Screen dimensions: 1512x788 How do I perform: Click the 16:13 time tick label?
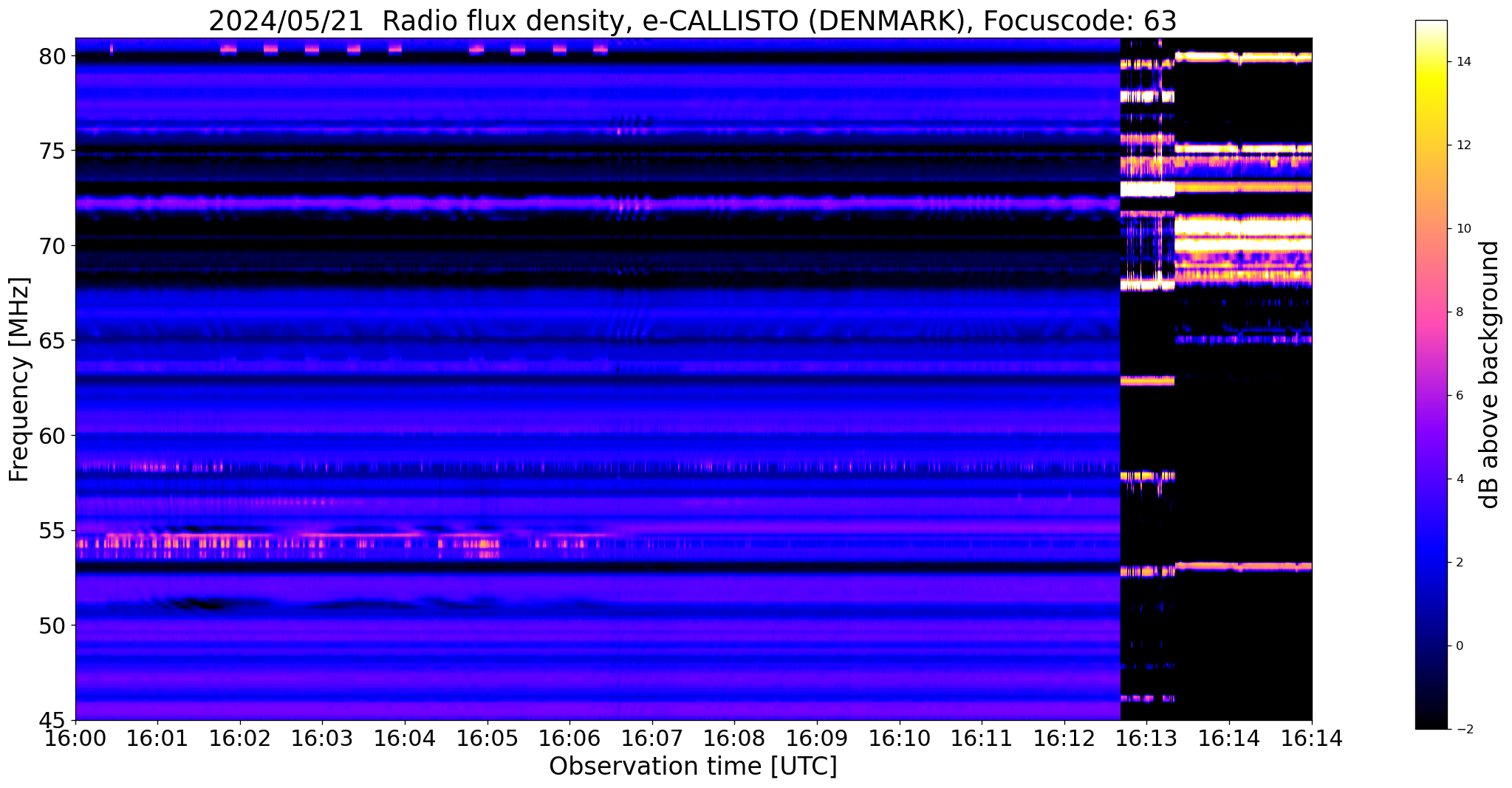1146,738
